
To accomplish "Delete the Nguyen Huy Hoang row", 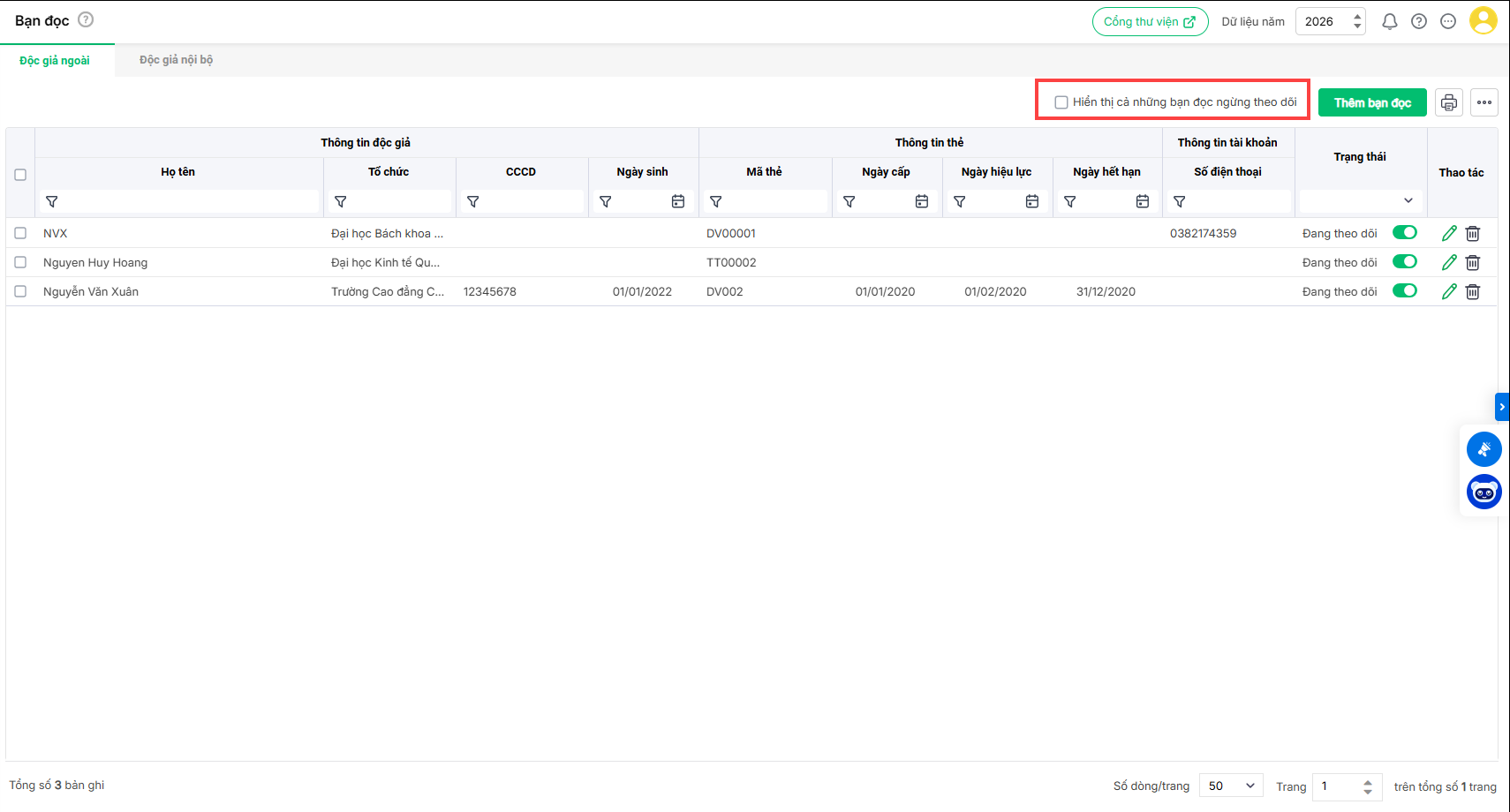I will 1473,263.
